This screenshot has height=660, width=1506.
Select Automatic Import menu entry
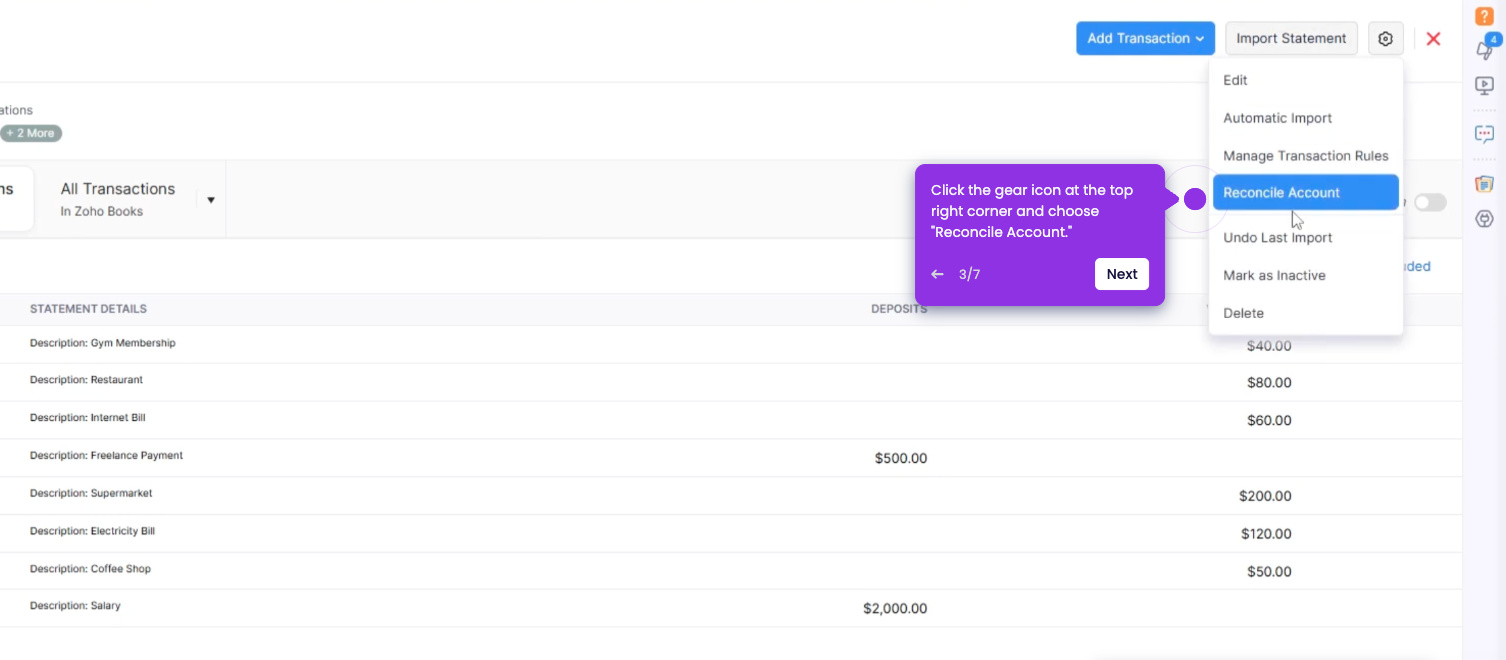click(1305, 118)
